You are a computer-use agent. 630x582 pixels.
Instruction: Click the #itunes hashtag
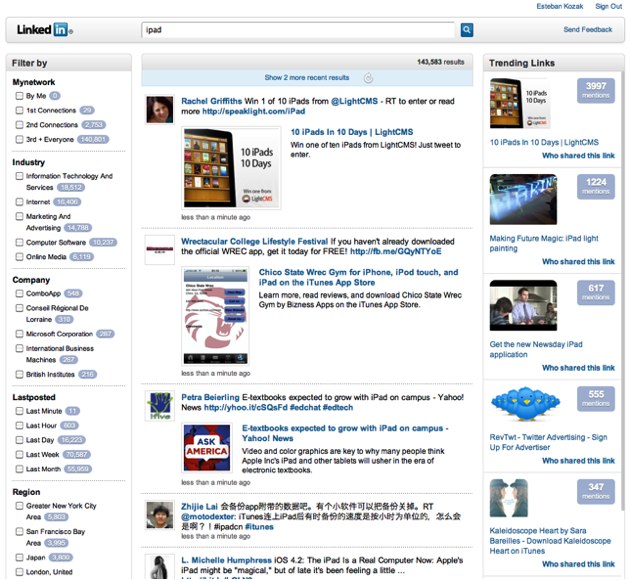[x=259, y=527]
